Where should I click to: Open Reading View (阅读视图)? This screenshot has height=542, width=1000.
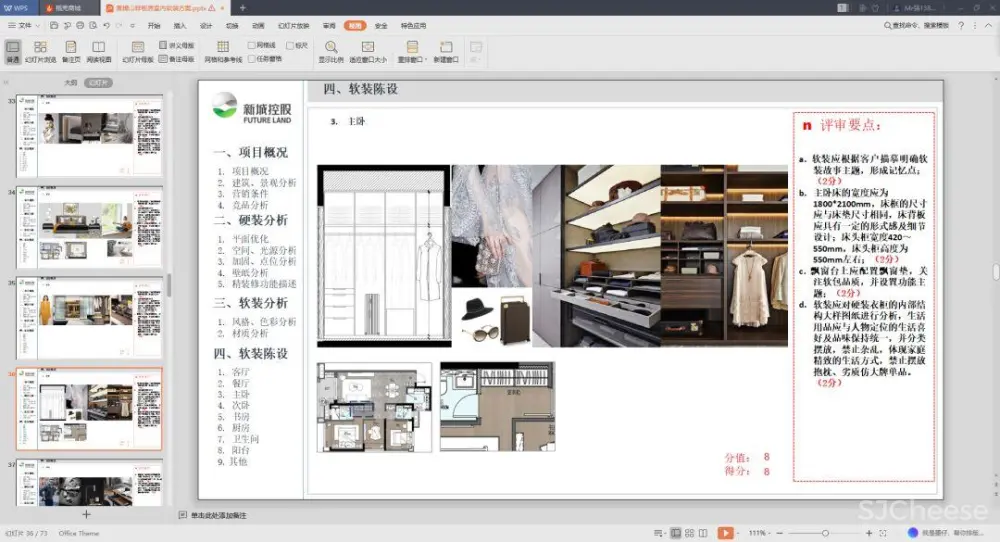click(99, 51)
